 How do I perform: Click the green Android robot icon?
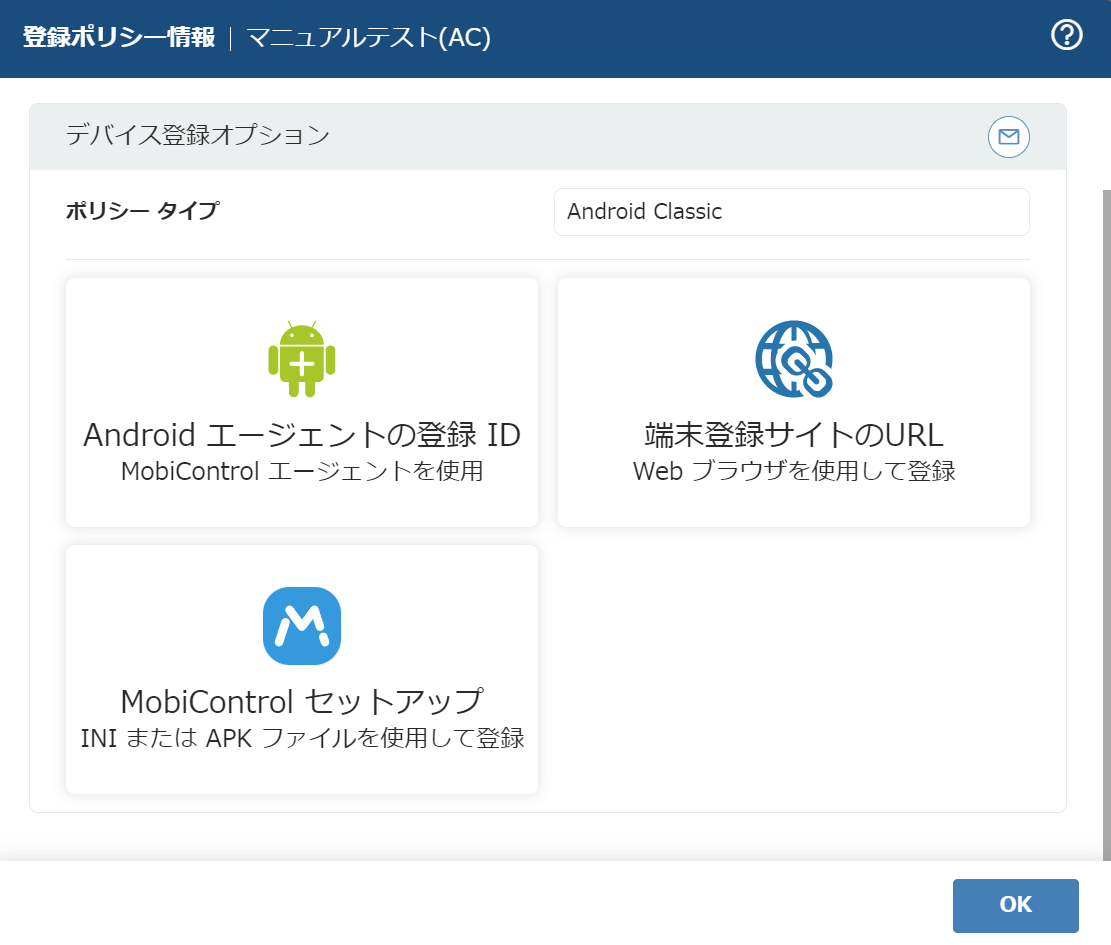302,358
